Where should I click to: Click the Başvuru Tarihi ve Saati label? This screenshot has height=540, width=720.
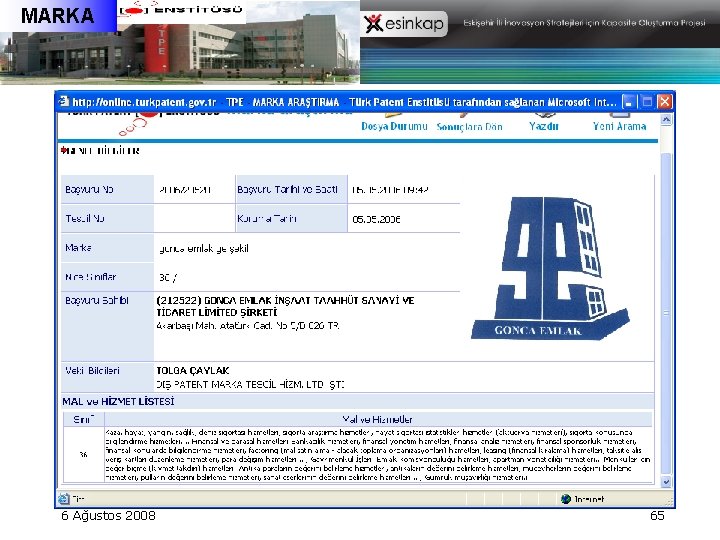291,189
